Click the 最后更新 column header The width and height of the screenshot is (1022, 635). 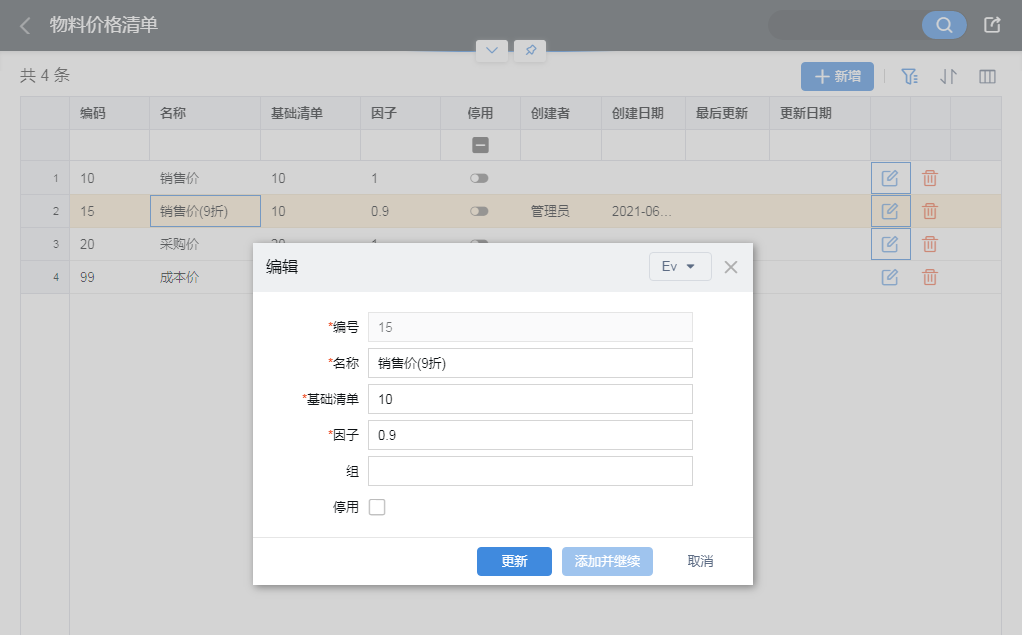[727, 113]
